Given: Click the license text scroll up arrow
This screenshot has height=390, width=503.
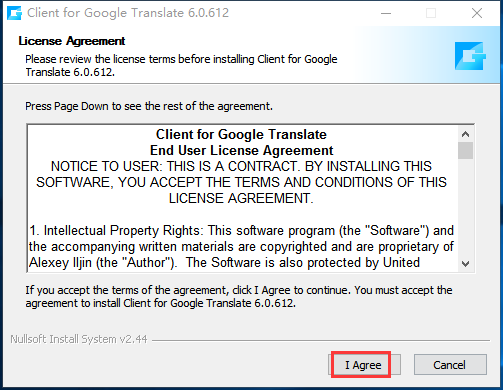Looking at the screenshot, I should coord(465,134).
